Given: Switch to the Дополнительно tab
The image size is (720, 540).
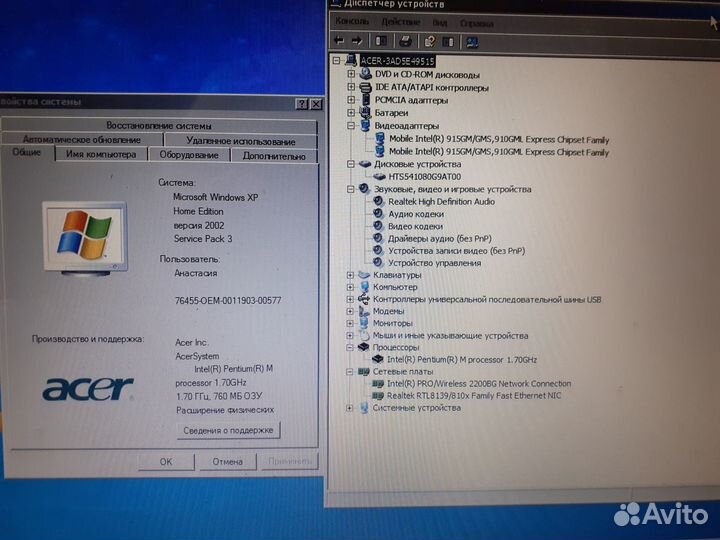Looking at the screenshot, I should pyautogui.click(x=274, y=156).
